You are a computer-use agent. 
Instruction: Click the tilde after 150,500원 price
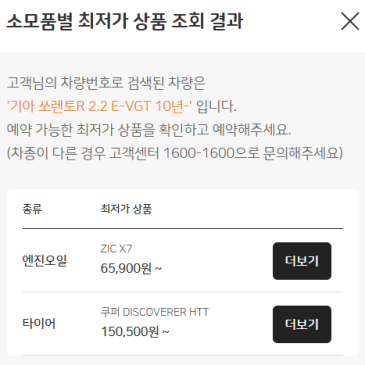pos(166,332)
